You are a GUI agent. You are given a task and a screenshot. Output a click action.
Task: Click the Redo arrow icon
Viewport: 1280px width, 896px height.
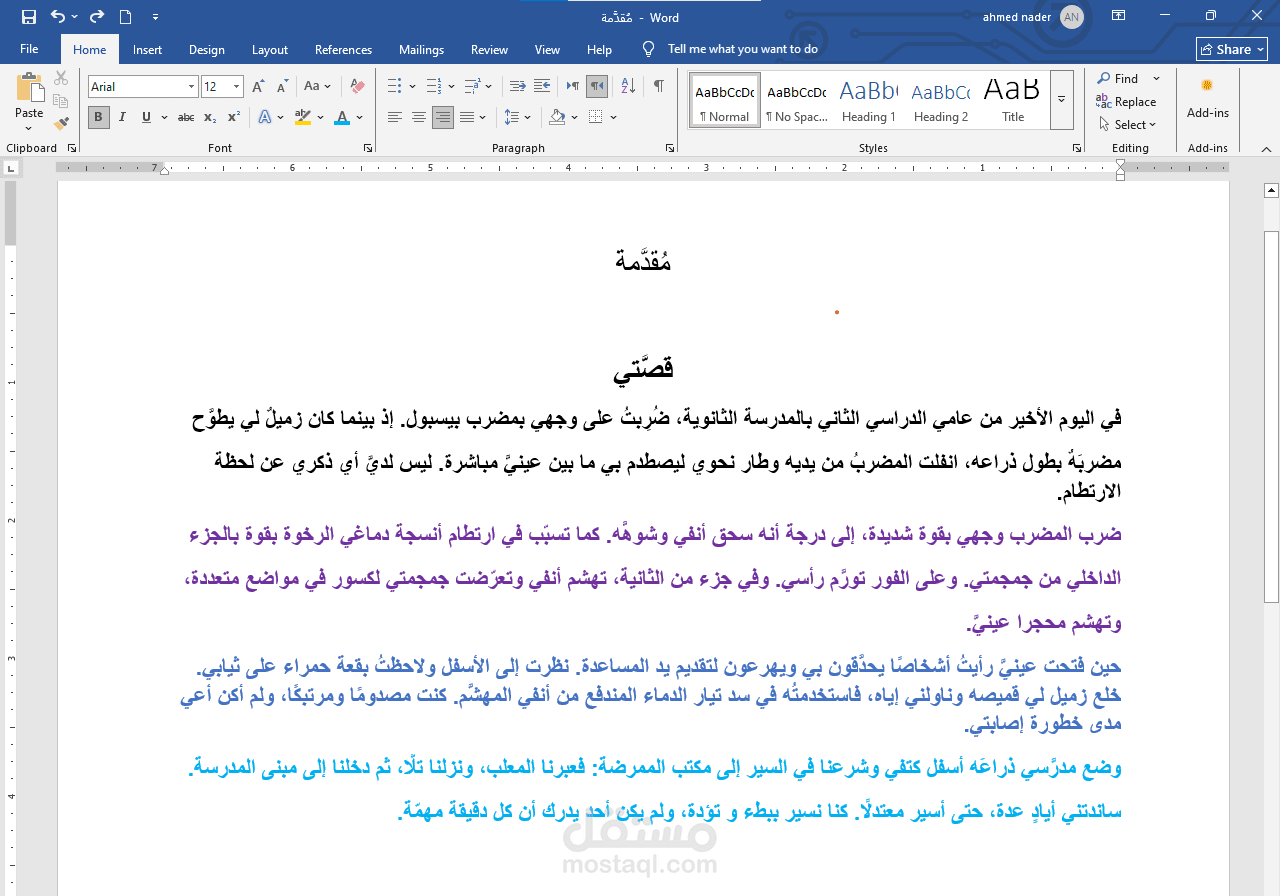click(x=97, y=16)
